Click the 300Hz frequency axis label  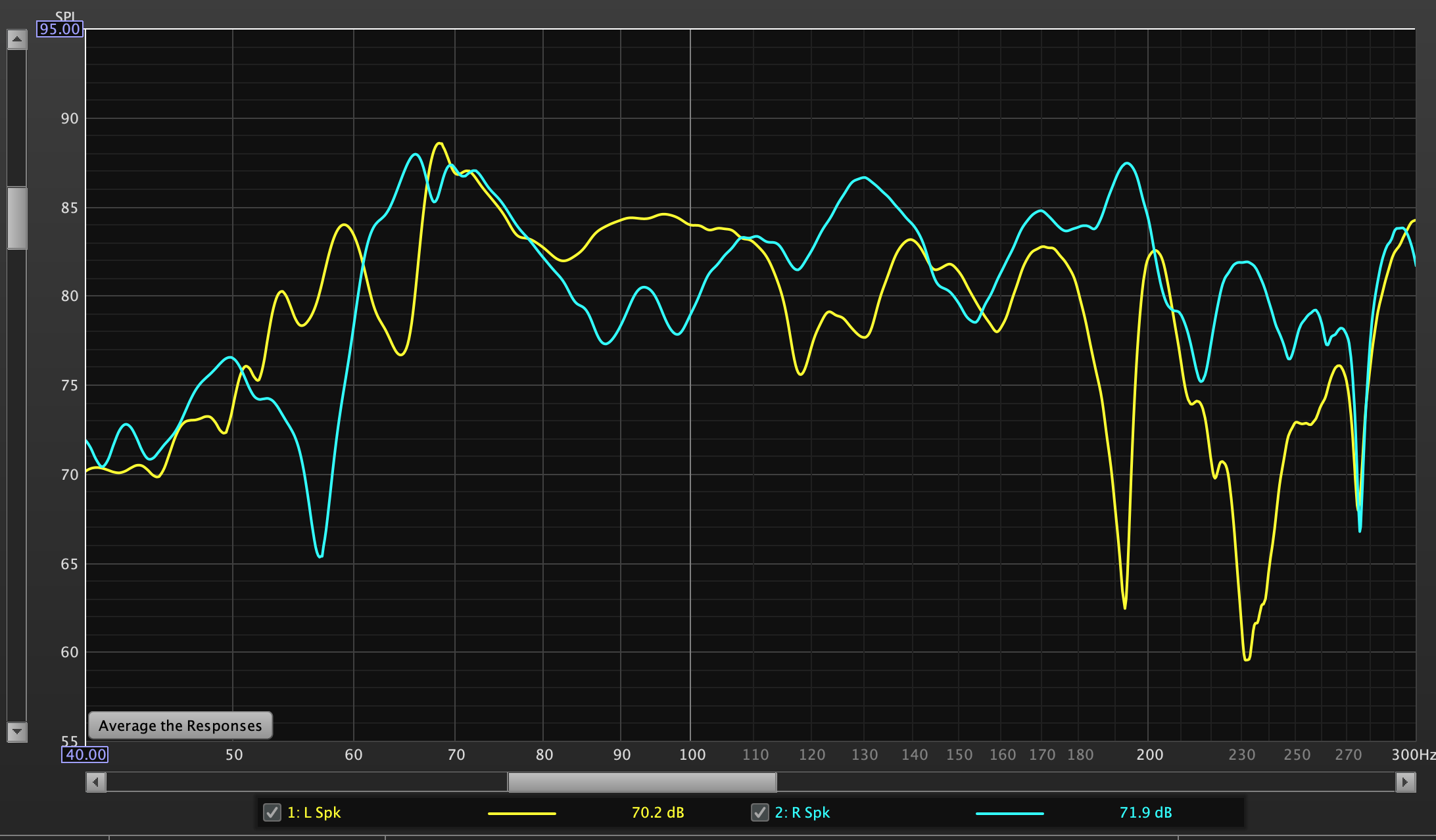[1414, 755]
